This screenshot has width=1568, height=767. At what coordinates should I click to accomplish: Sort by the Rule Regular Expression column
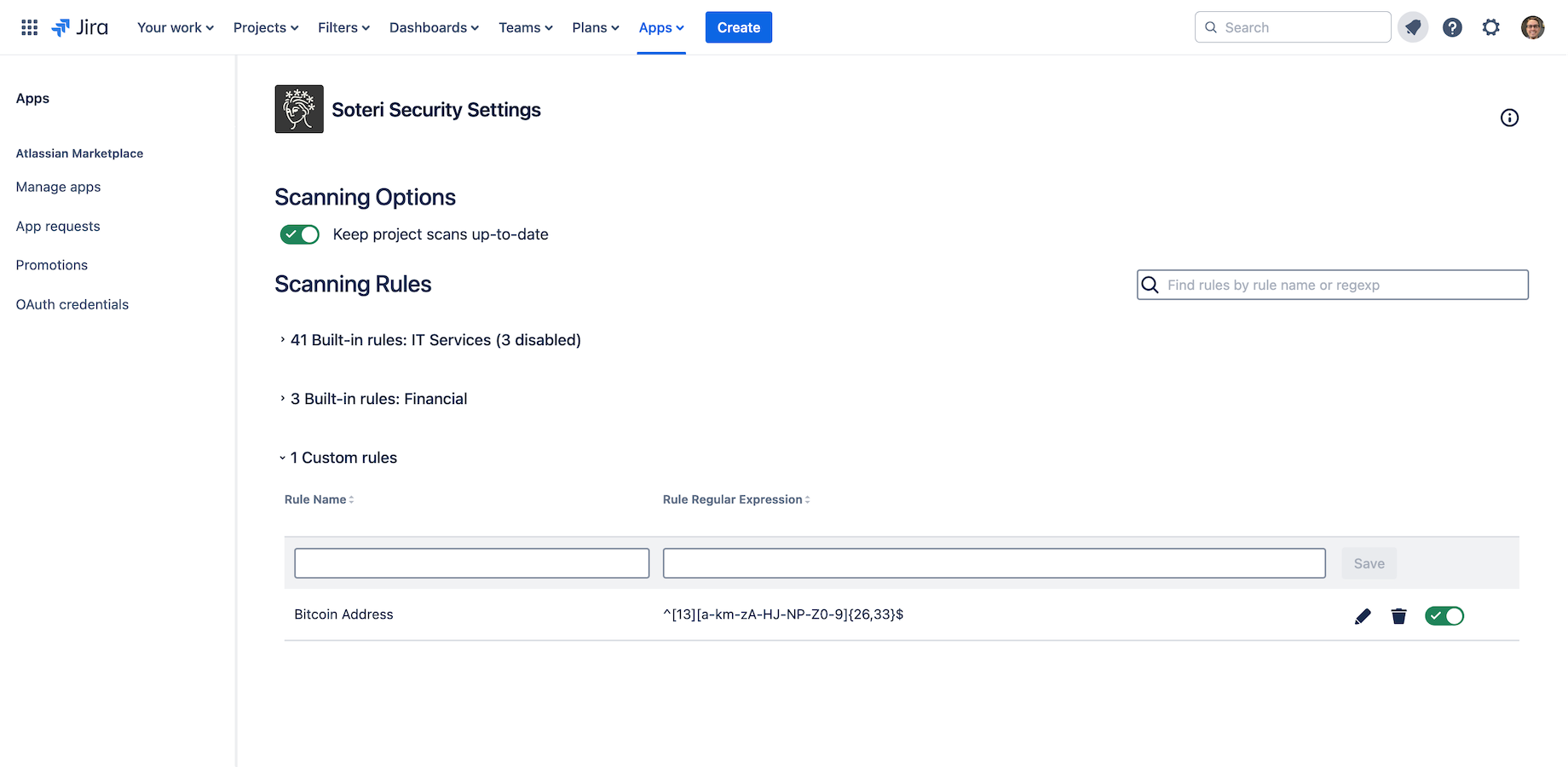click(736, 499)
